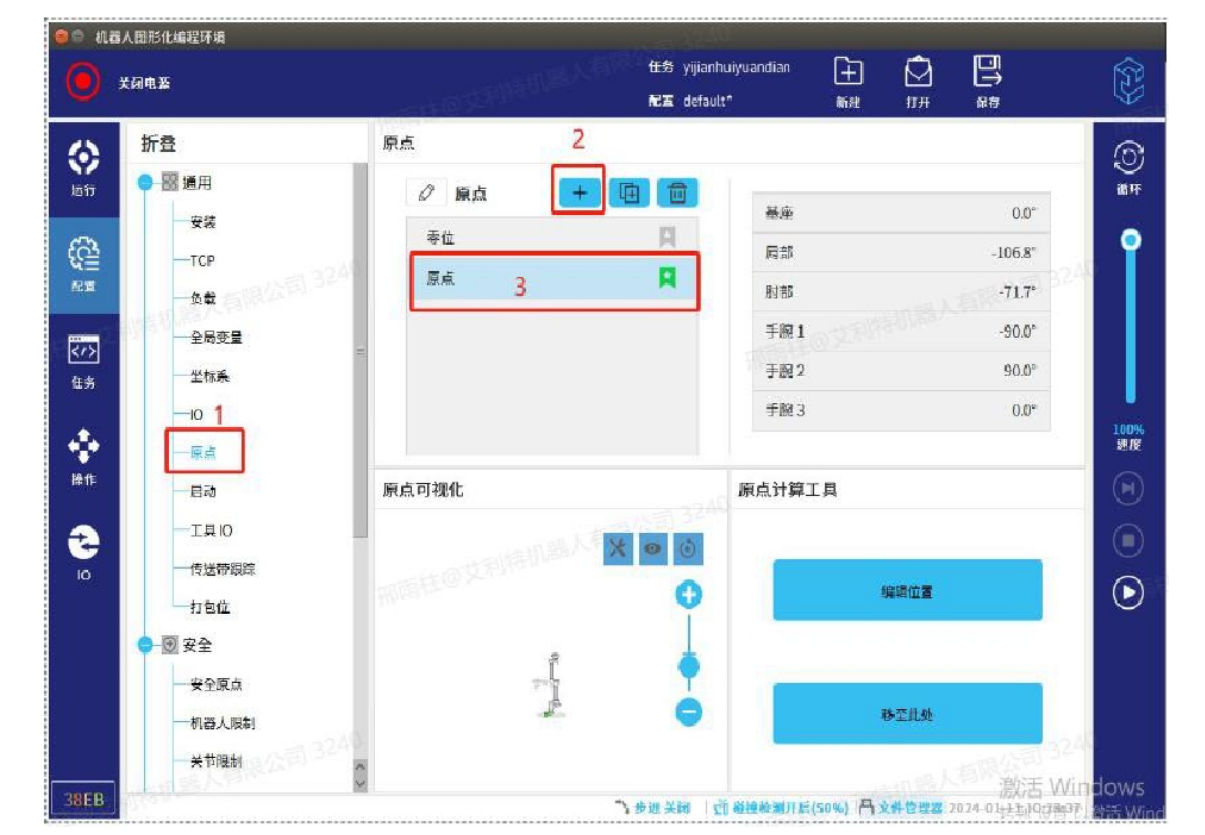
Task: Collapse the 通用 tree group
Action: pyautogui.click(x=146, y=183)
